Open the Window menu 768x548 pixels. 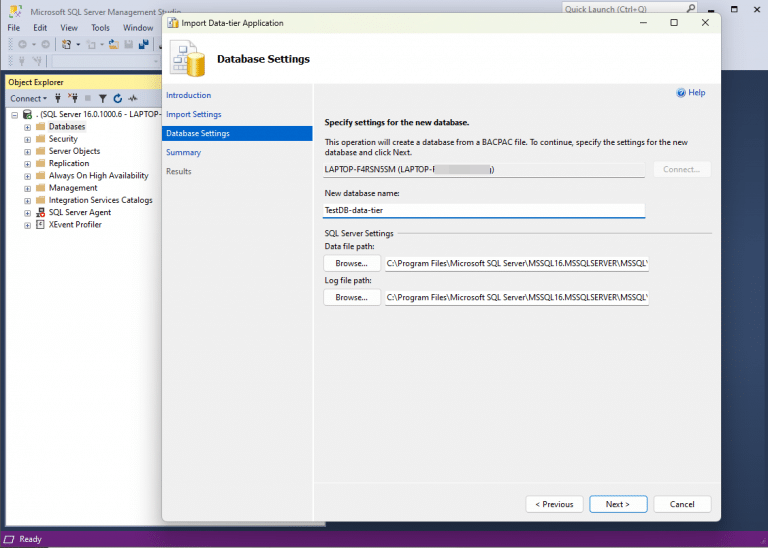[x=138, y=28]
